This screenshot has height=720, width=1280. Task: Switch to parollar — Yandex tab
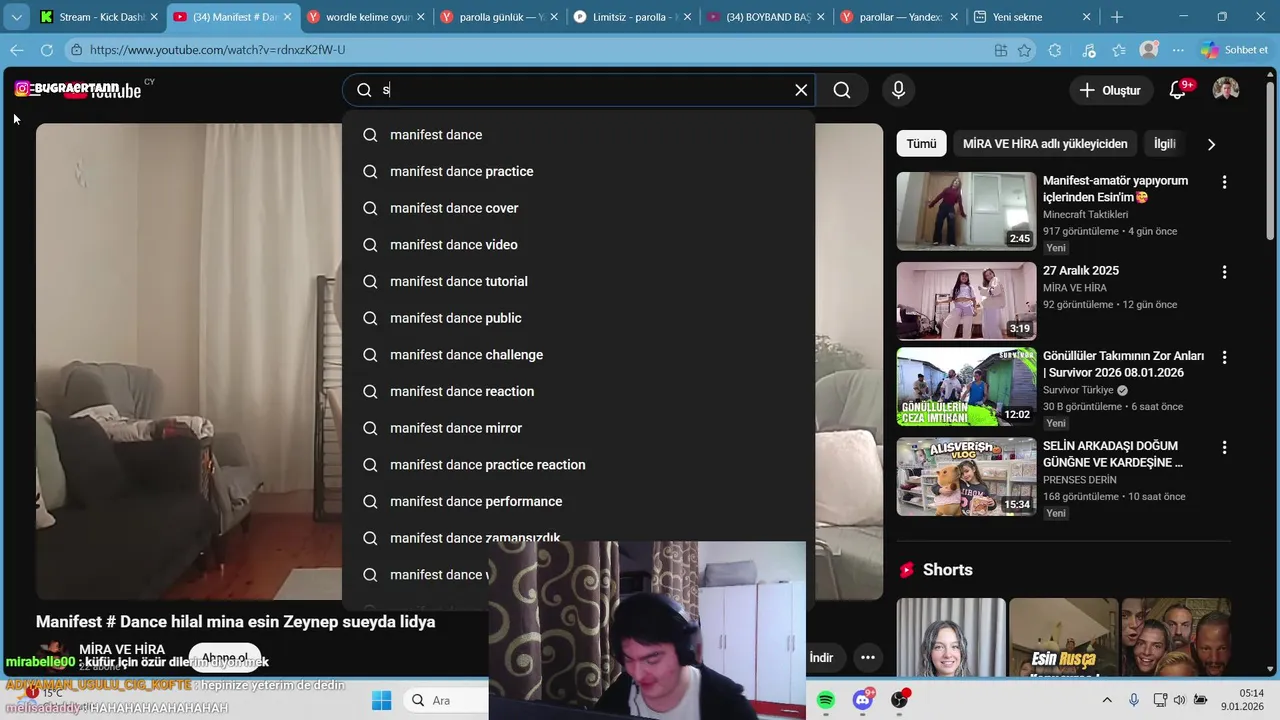[x=899, y=17]
